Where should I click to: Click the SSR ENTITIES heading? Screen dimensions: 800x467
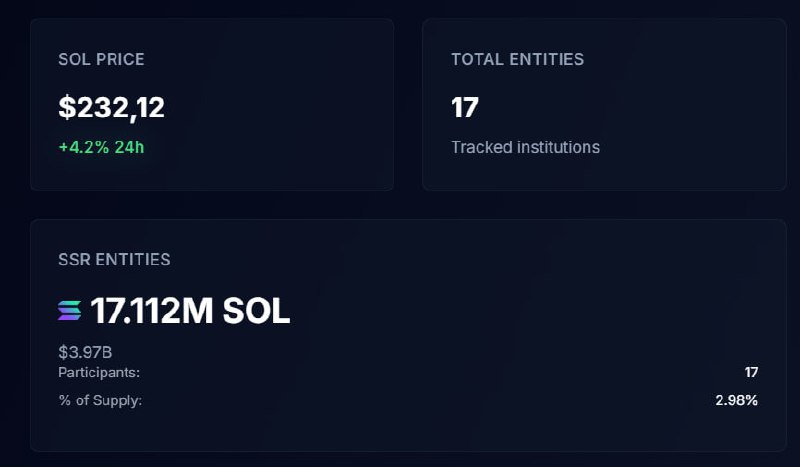pyautogui.click(x=114, y=259)
